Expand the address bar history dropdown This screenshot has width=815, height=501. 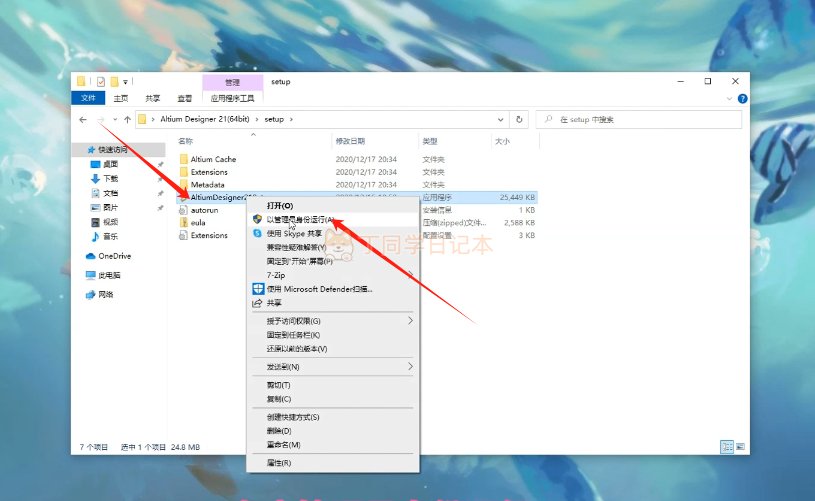tap(500, 120)
